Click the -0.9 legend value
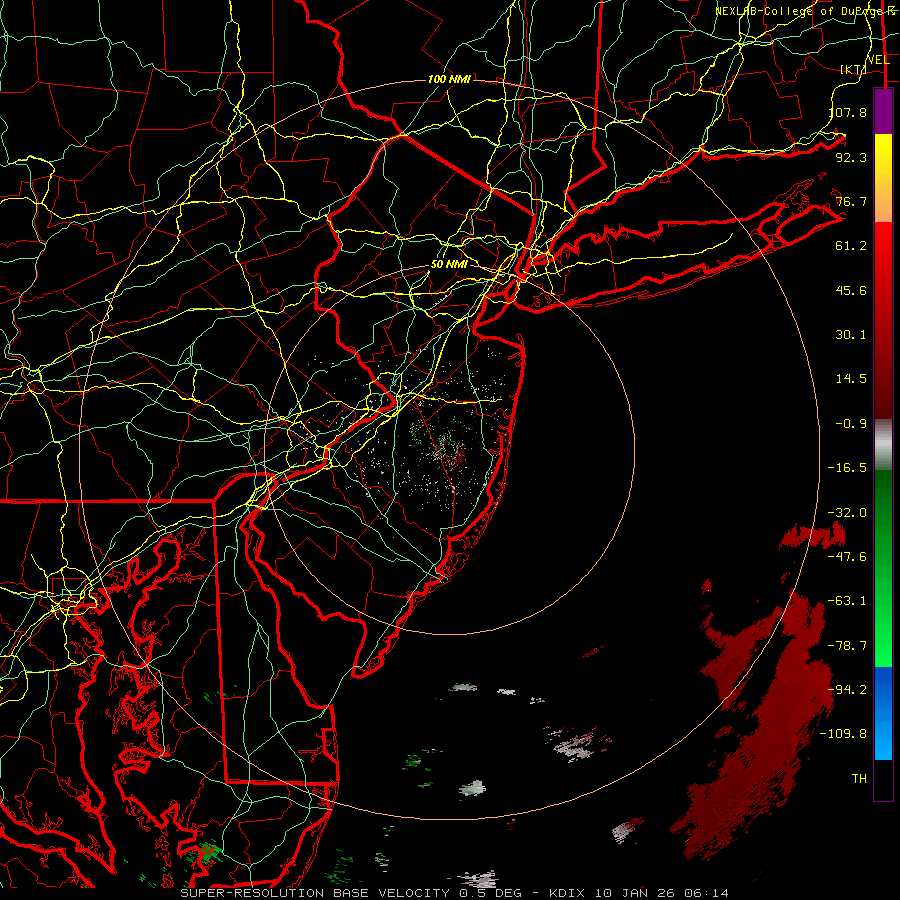Screen dimensions: 900x900 (851, 424)
